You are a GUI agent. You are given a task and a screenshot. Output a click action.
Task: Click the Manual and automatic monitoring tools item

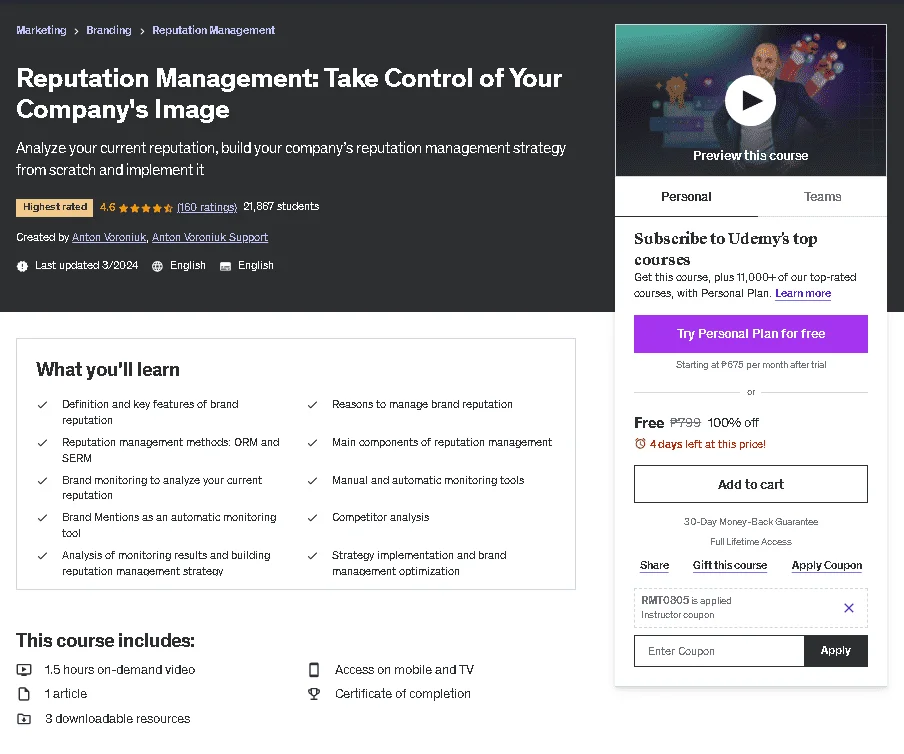click(428, 480)
